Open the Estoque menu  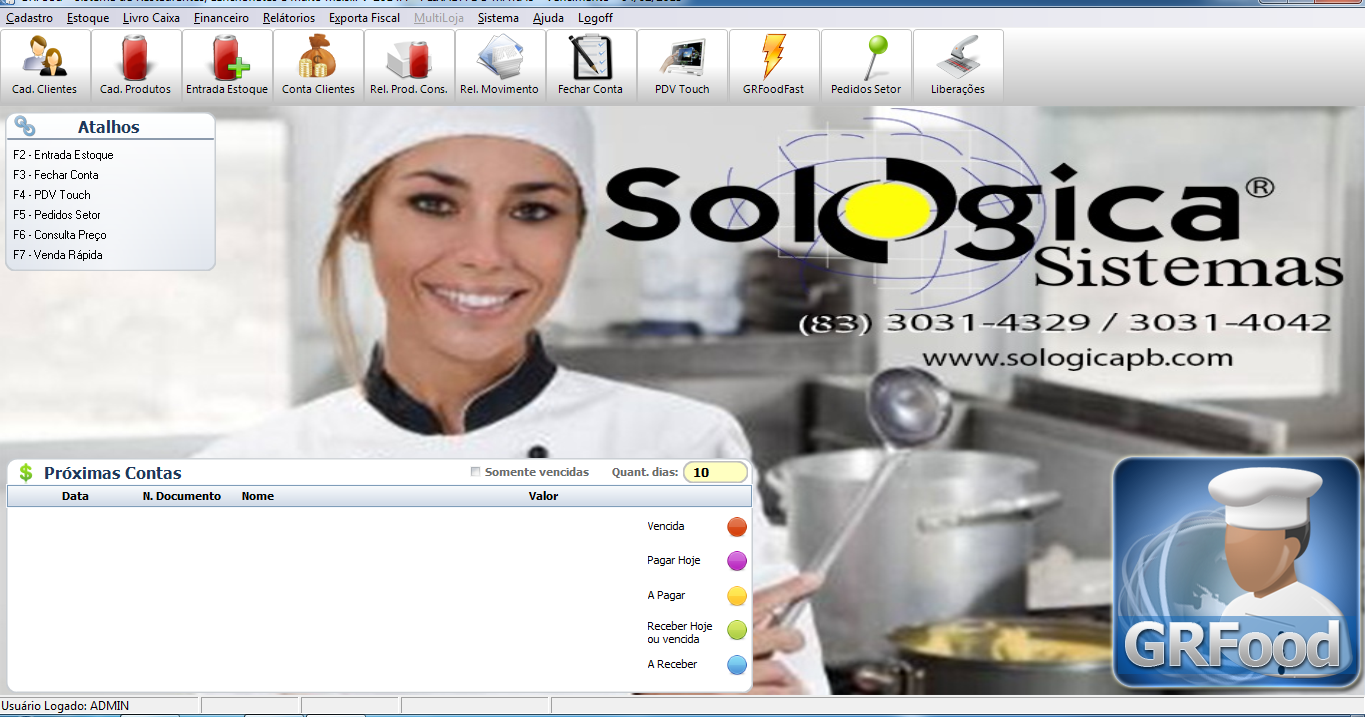tap(88, 18)
